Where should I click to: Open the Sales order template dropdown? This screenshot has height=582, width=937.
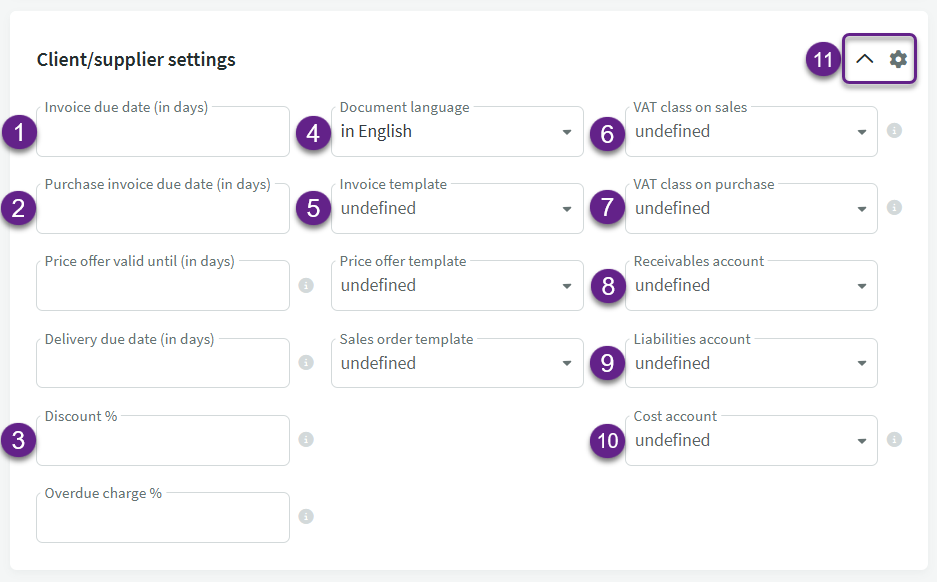click(x=457, y=364)
